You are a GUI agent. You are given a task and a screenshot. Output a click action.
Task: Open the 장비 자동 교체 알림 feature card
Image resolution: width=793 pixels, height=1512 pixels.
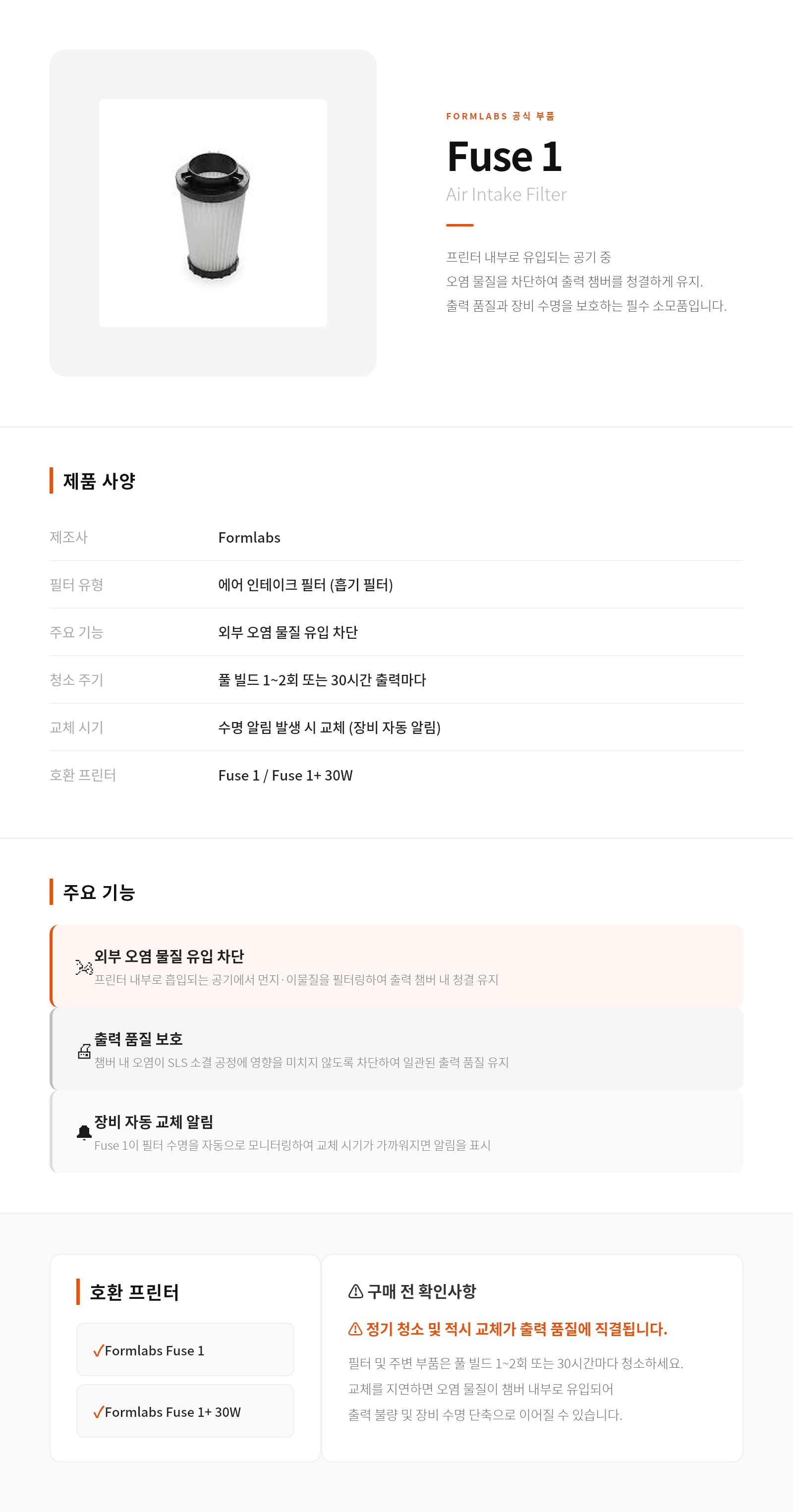396,1132
